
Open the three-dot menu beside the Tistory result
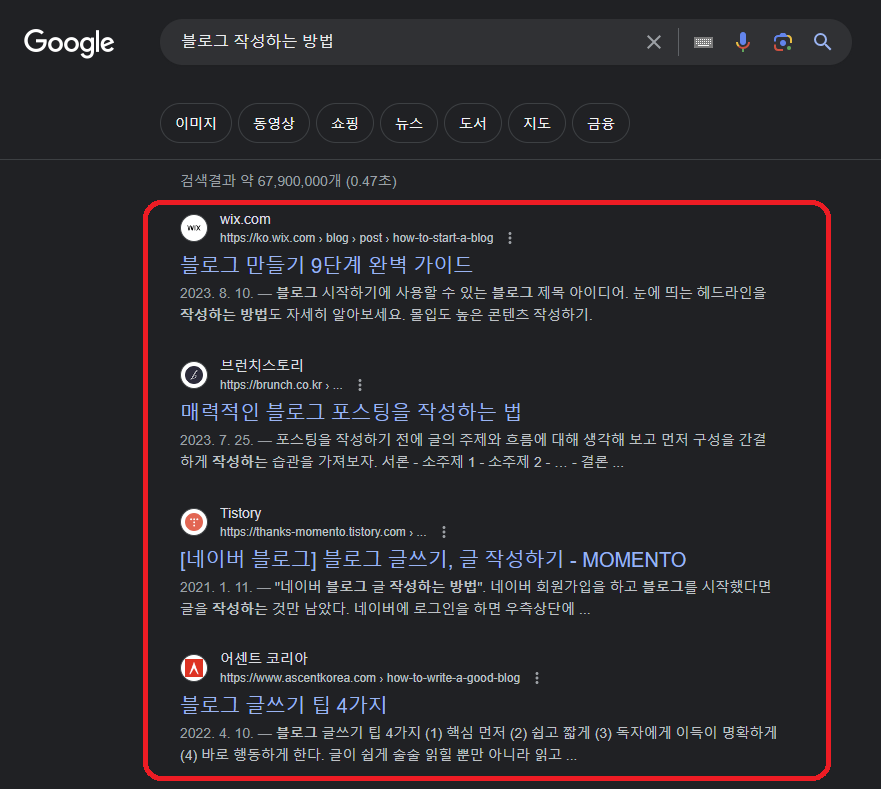(x=444, y=531)
